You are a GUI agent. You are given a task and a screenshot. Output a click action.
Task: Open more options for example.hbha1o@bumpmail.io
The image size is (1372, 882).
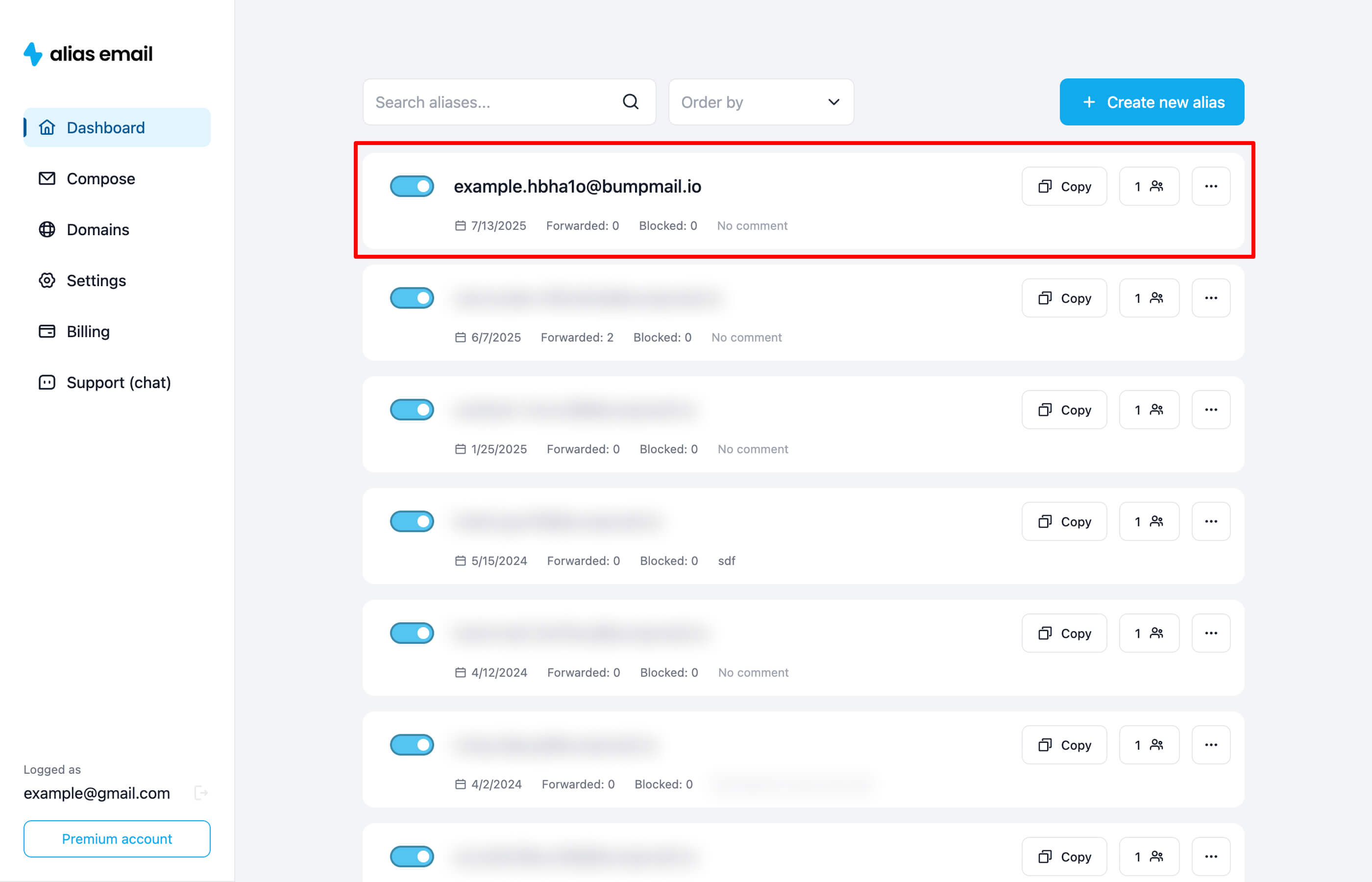[1210, 186]
